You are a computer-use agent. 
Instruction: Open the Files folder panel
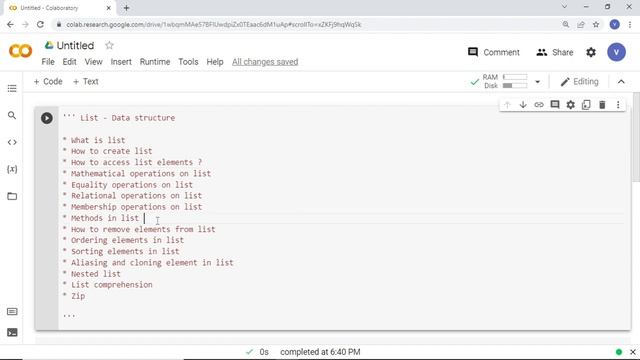tap(12, 196)
